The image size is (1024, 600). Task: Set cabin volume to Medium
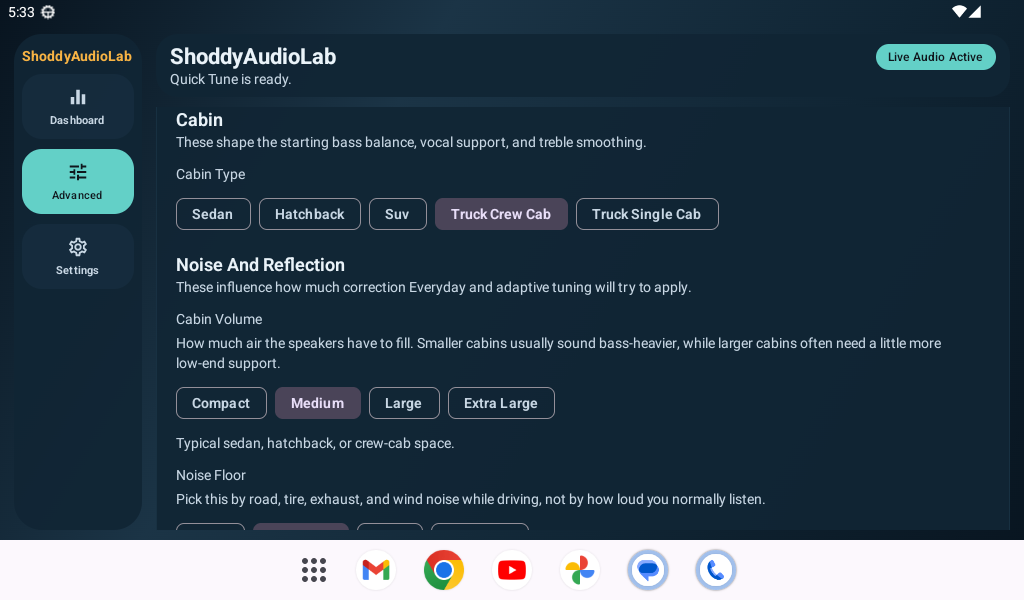coord(317,403)
